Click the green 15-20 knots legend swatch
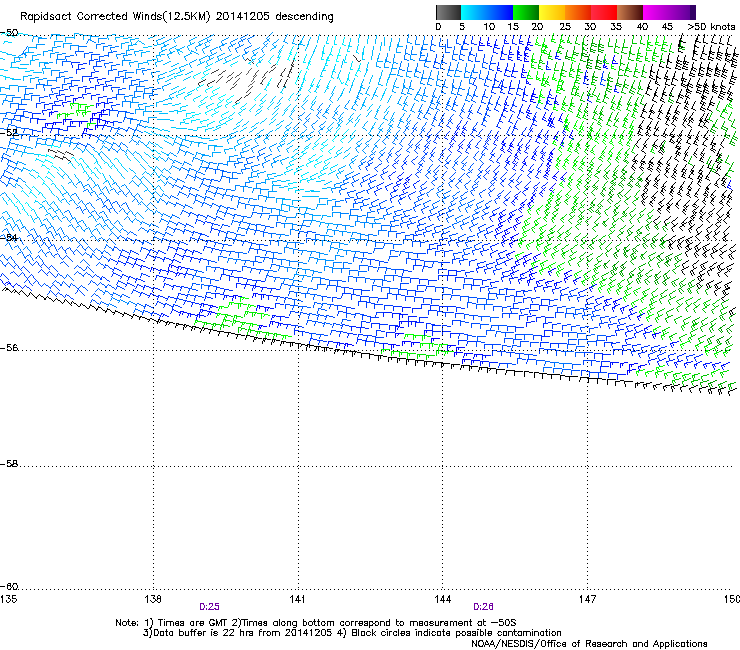This screenshot has width=740, height=650. (x=526, y=12)
